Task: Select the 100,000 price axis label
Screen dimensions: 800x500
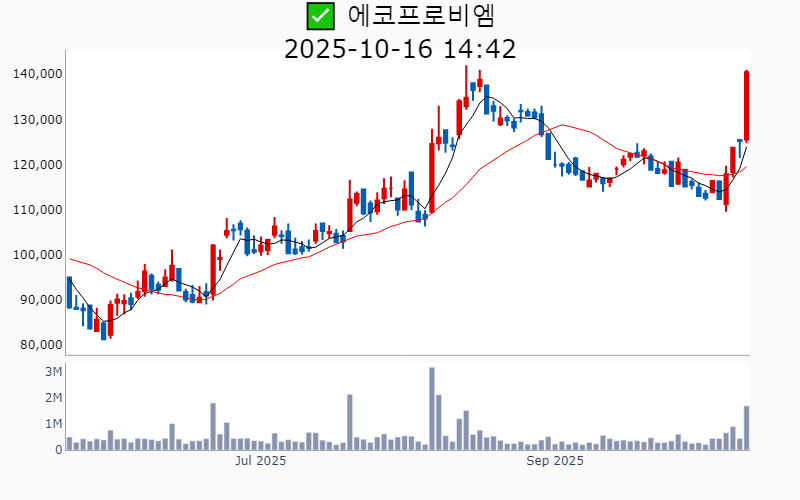Action: [38, 254]
